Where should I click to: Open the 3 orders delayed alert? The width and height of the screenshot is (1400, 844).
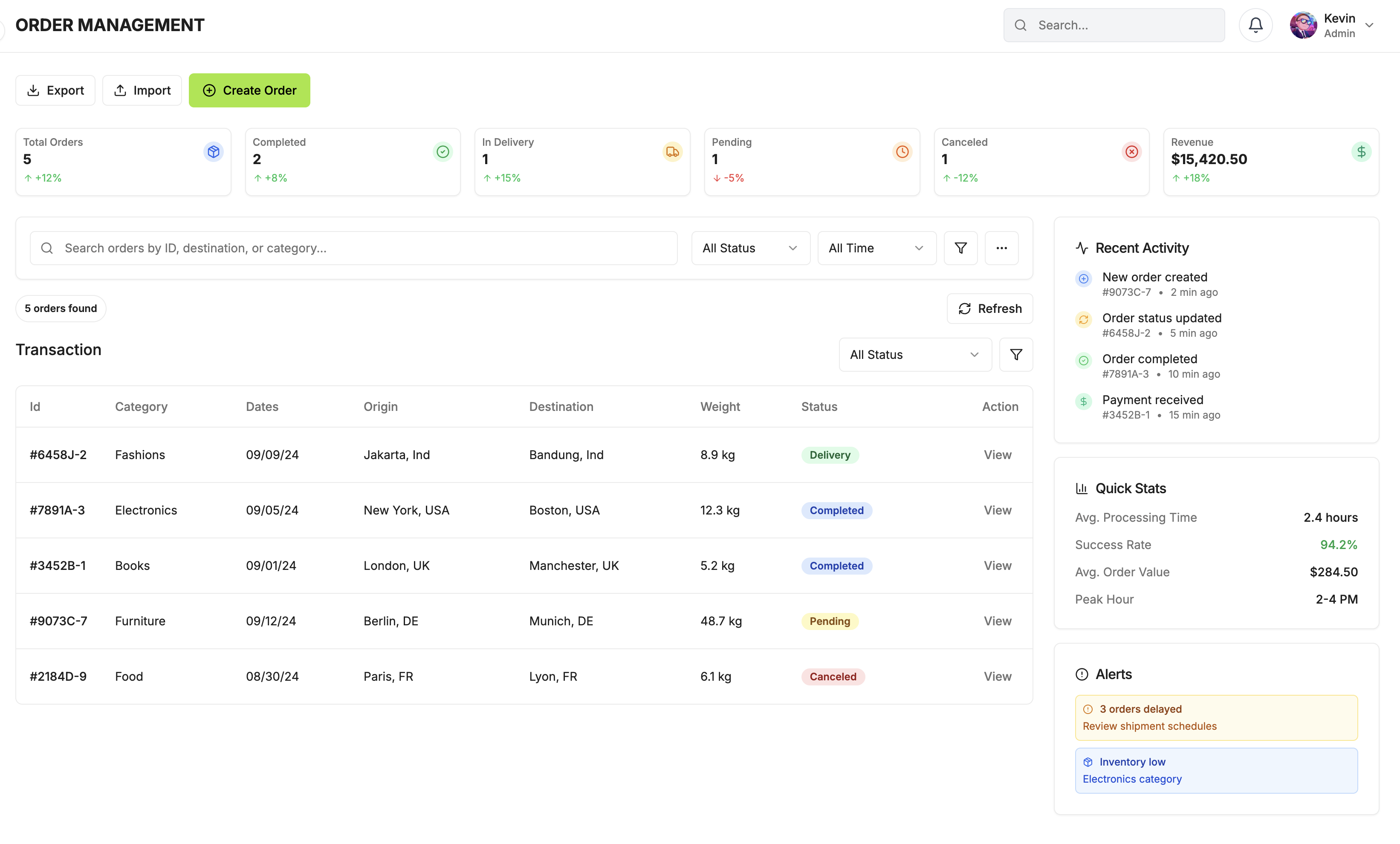pyautogui.click(x=1216, y=717)
